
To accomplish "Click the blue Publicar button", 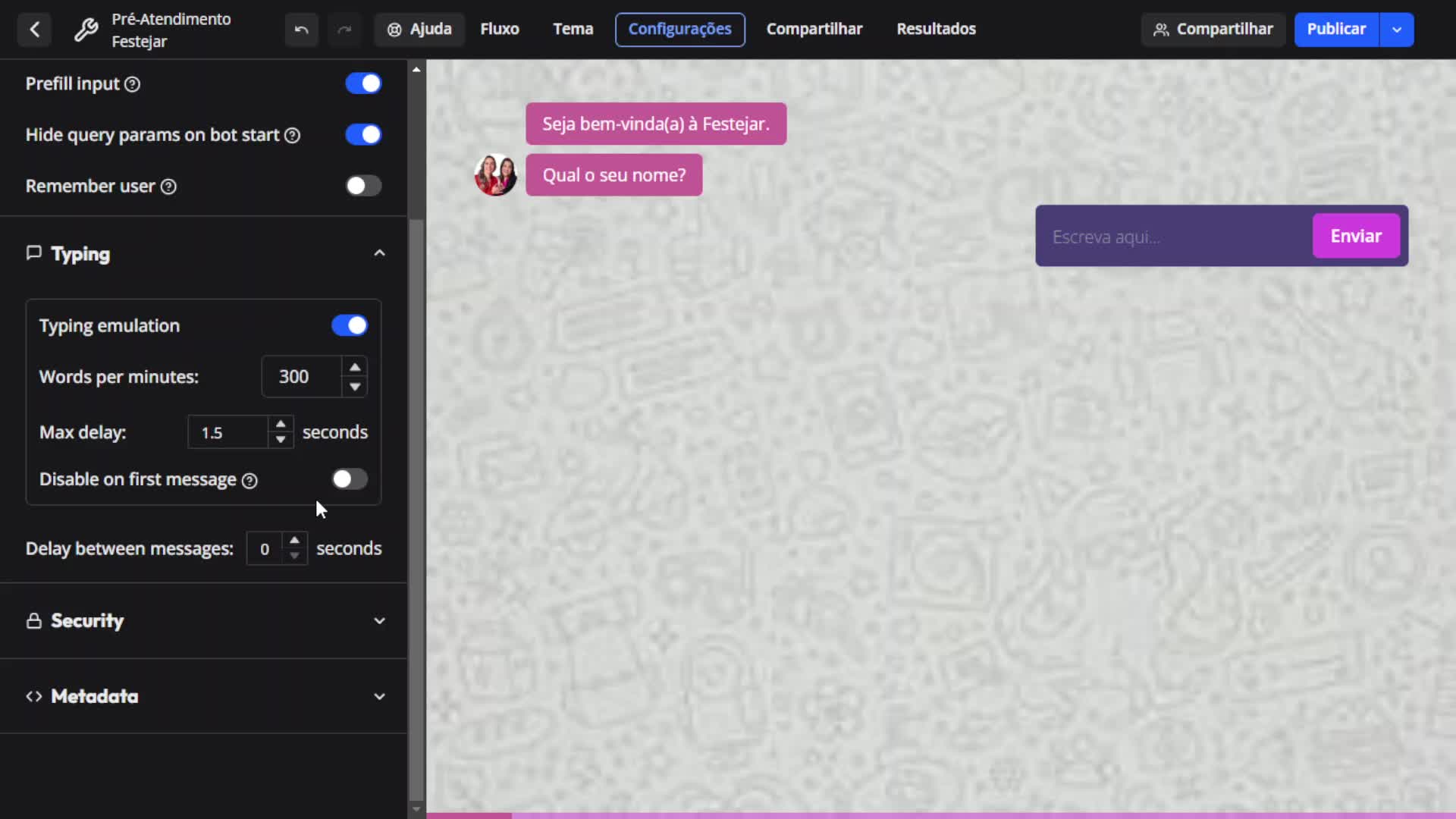I will pyautogui.click(x=1335, y=29).
